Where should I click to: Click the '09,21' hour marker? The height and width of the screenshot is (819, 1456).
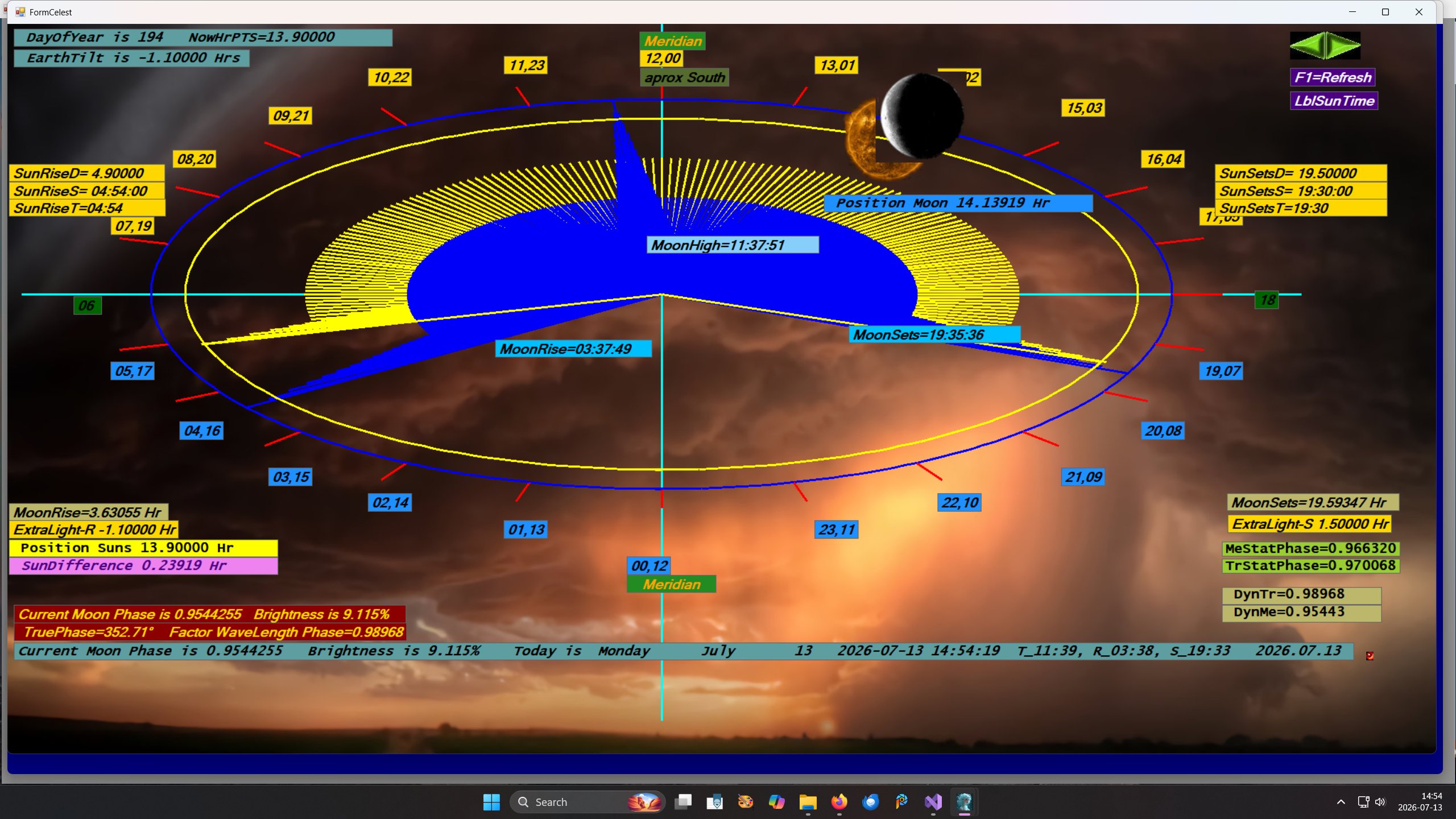290,116
